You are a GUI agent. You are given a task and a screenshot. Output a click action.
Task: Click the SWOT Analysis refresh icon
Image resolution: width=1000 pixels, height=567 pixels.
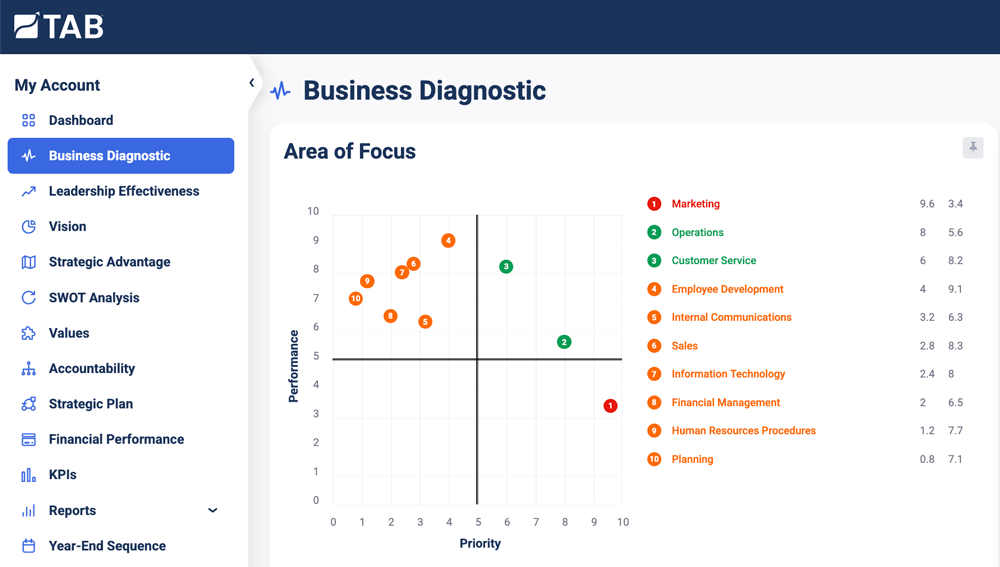point(29,298)
